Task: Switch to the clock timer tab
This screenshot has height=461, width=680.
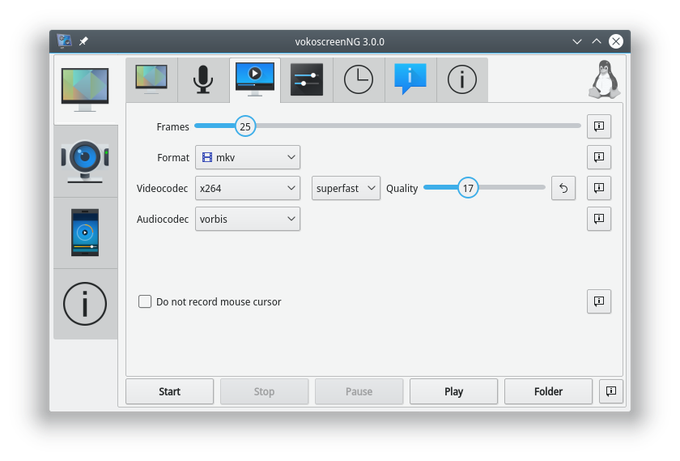Action: 358,80
